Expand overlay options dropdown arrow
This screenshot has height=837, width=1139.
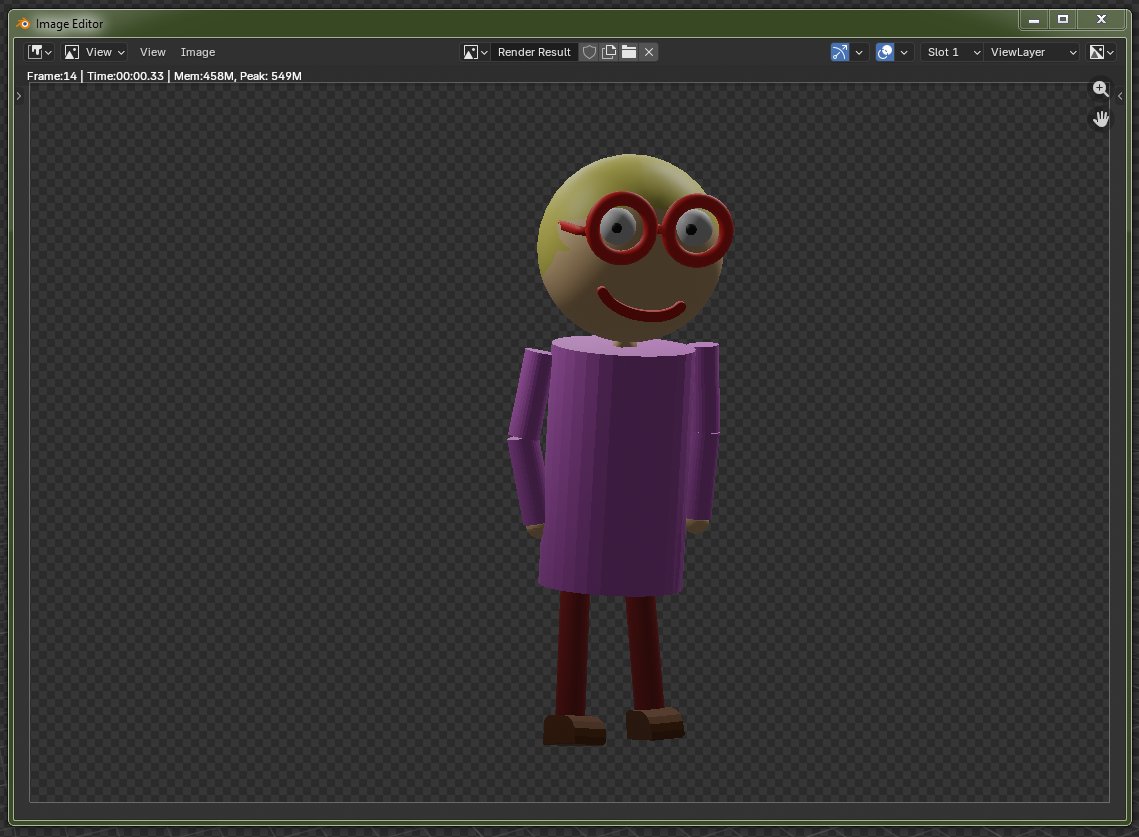tap(904, 52)
